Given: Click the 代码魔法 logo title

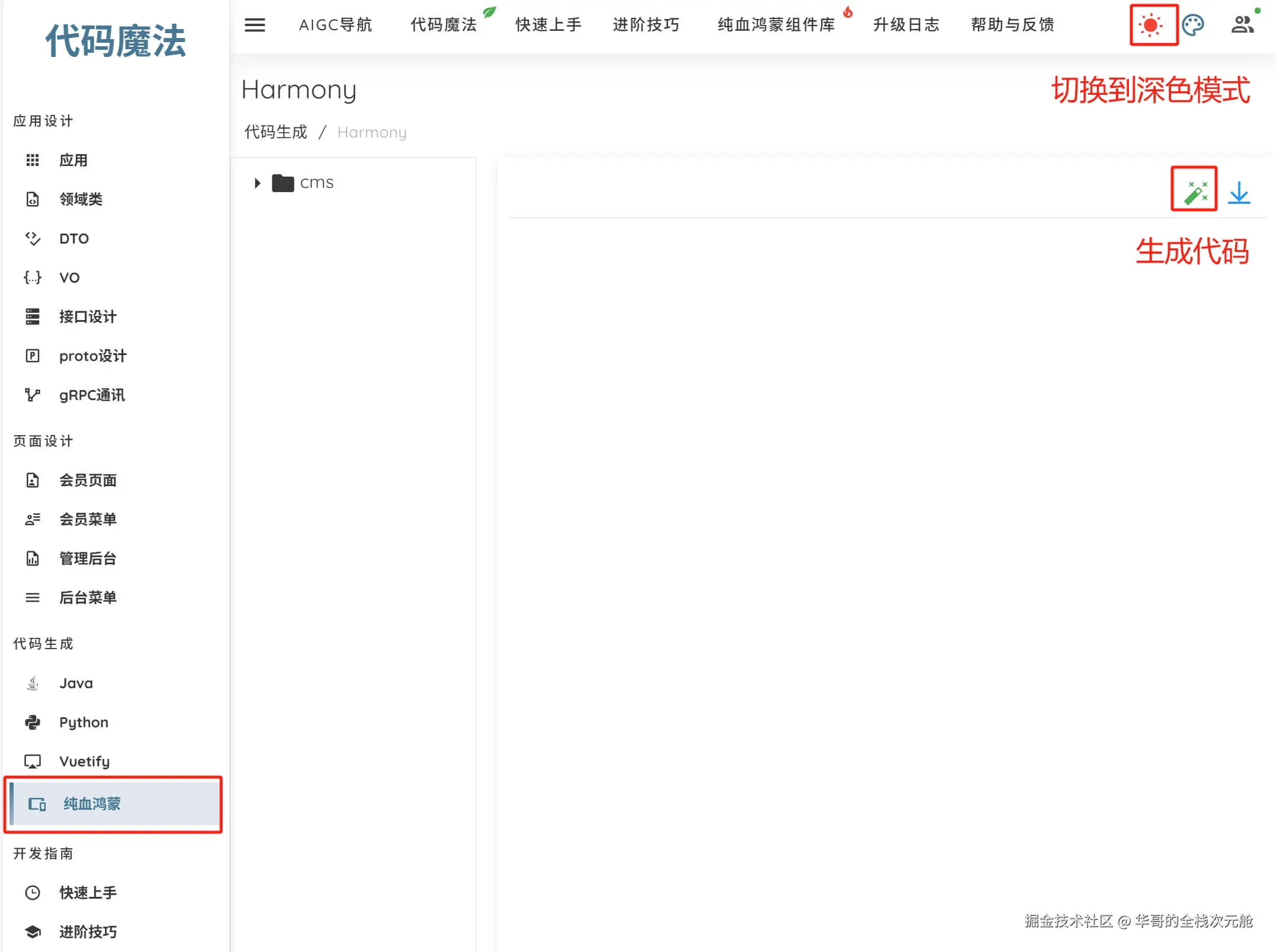Looking at the screenshot, I should click(116, 41).
